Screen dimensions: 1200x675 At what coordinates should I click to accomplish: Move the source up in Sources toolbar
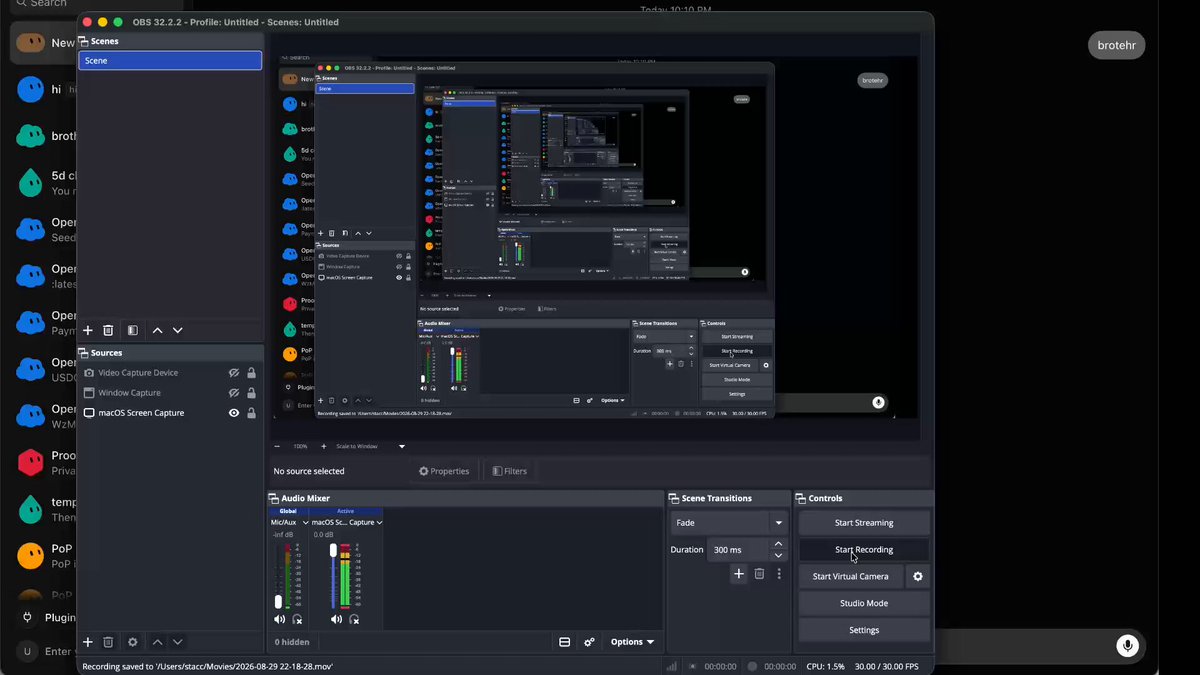coord(157,642)
